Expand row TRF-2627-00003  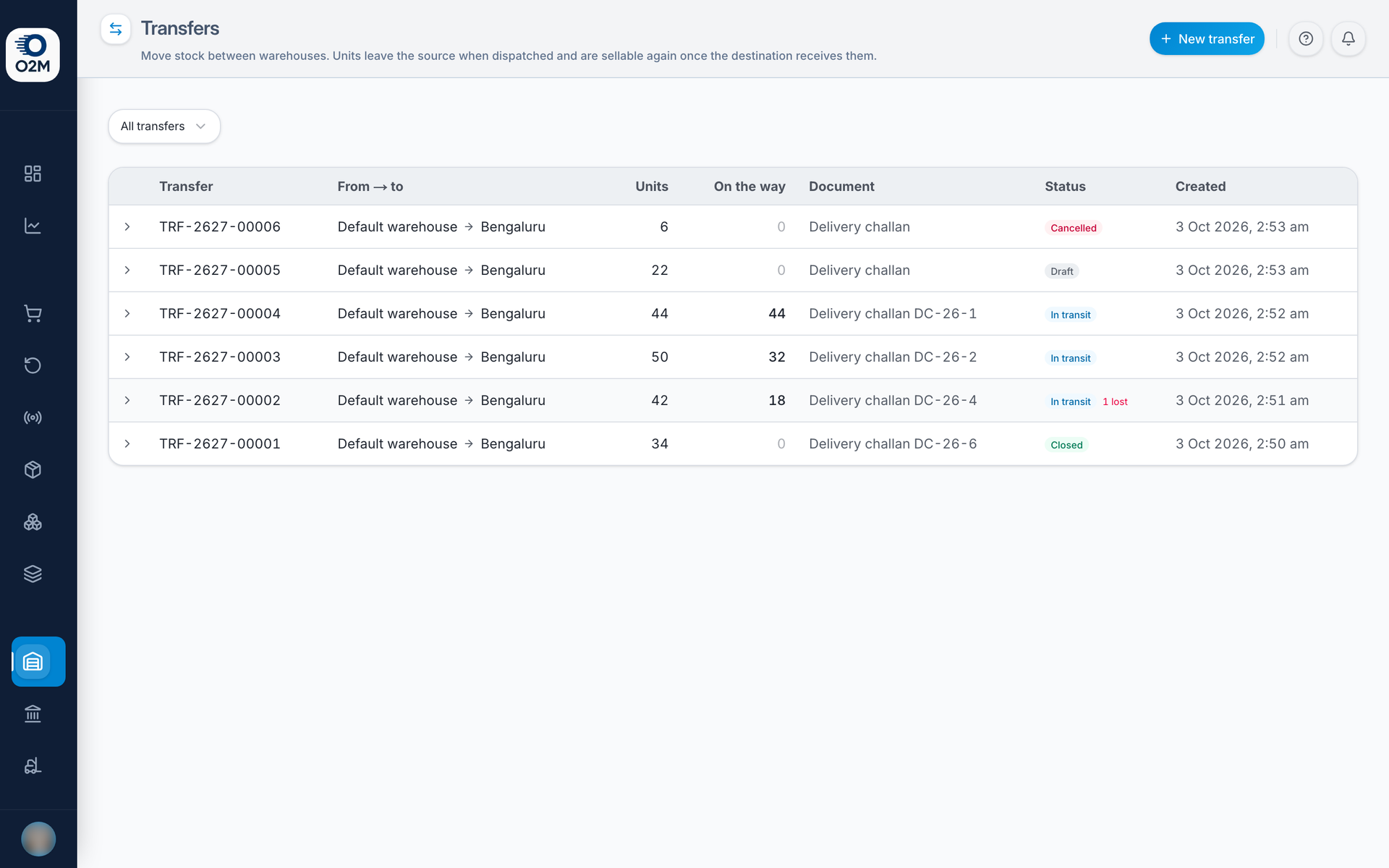pos(127,357)
